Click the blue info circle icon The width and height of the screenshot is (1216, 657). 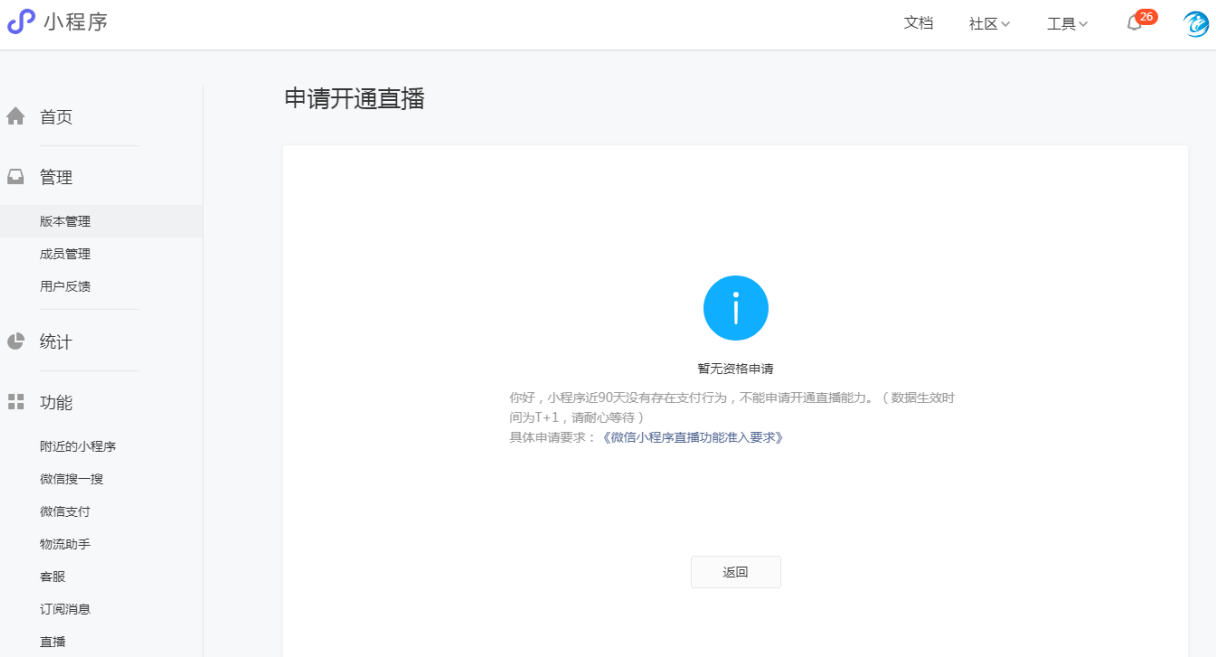pos(736,308)
